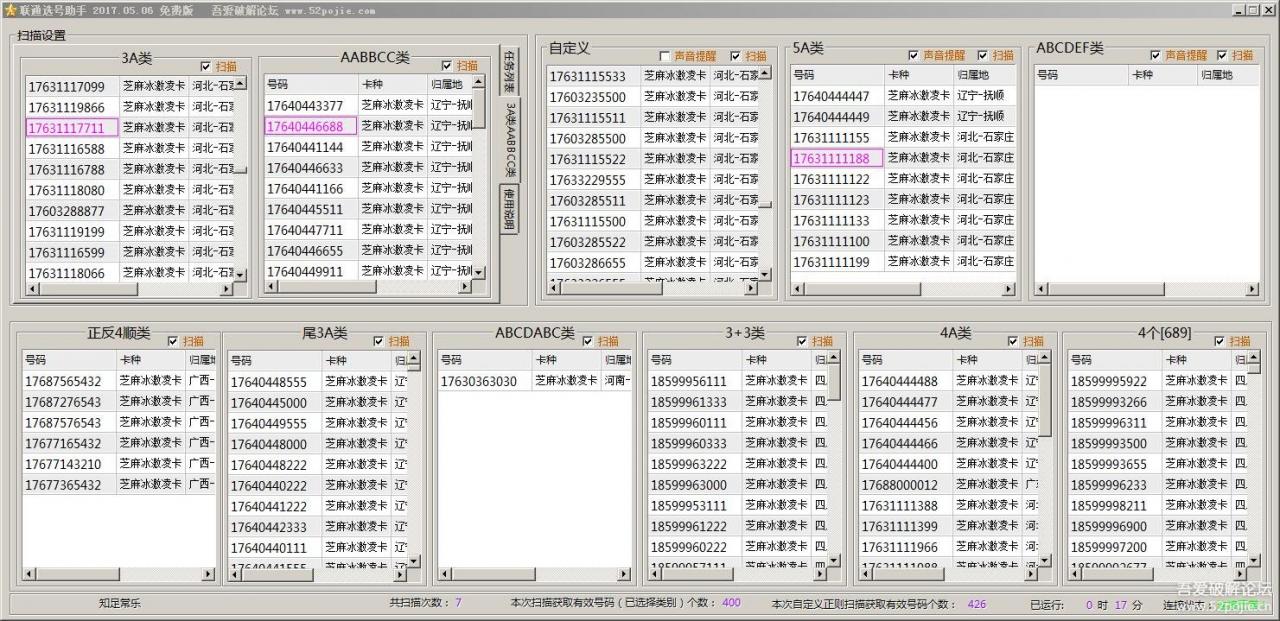Click scroll-down arrow in 3A类 list
Viewport: 1280px width, 621px height.
[240, 272]
